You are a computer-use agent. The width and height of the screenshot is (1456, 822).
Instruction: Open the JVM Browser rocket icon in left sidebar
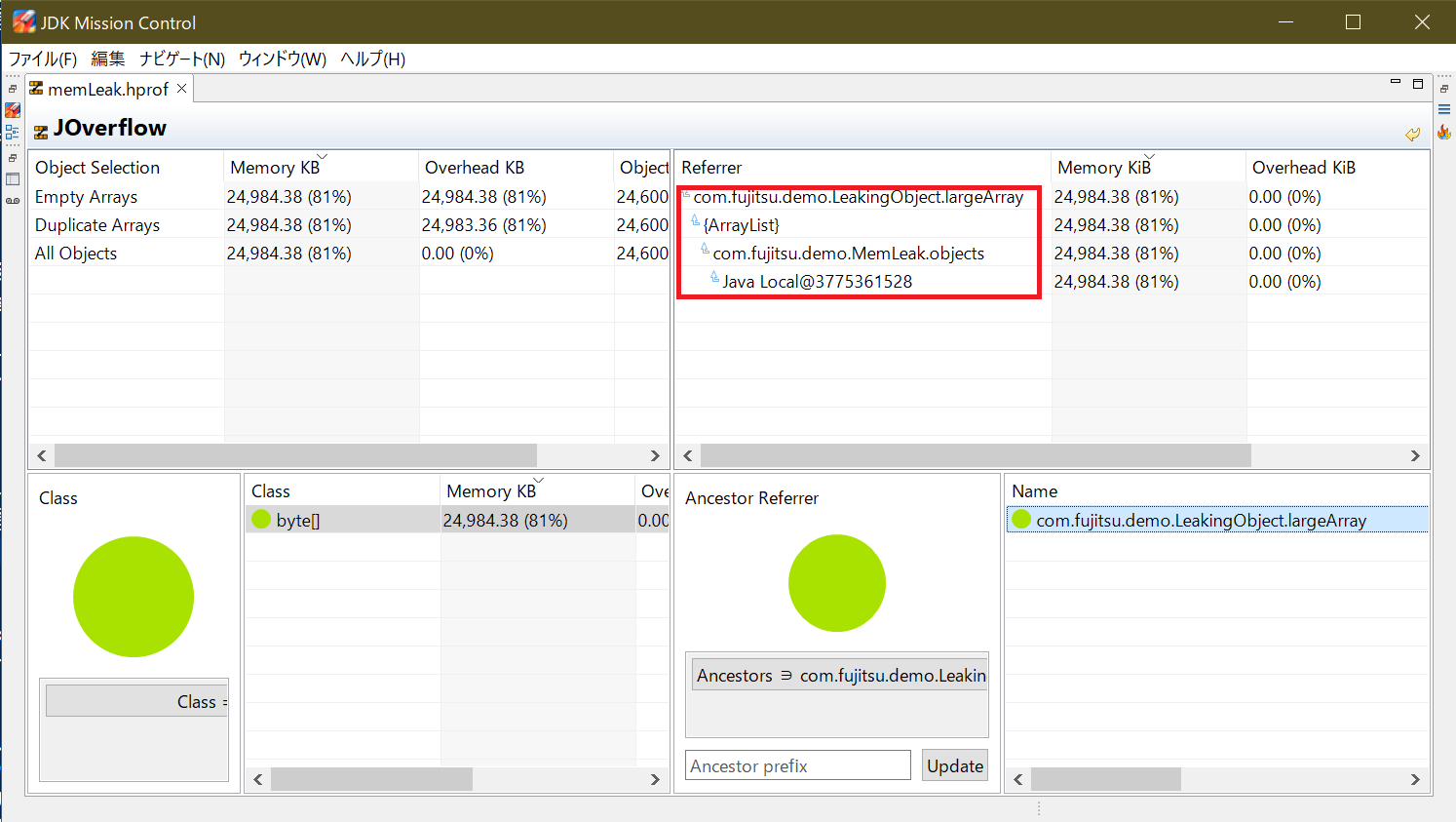pyautogui.click(x=13, y=110)
